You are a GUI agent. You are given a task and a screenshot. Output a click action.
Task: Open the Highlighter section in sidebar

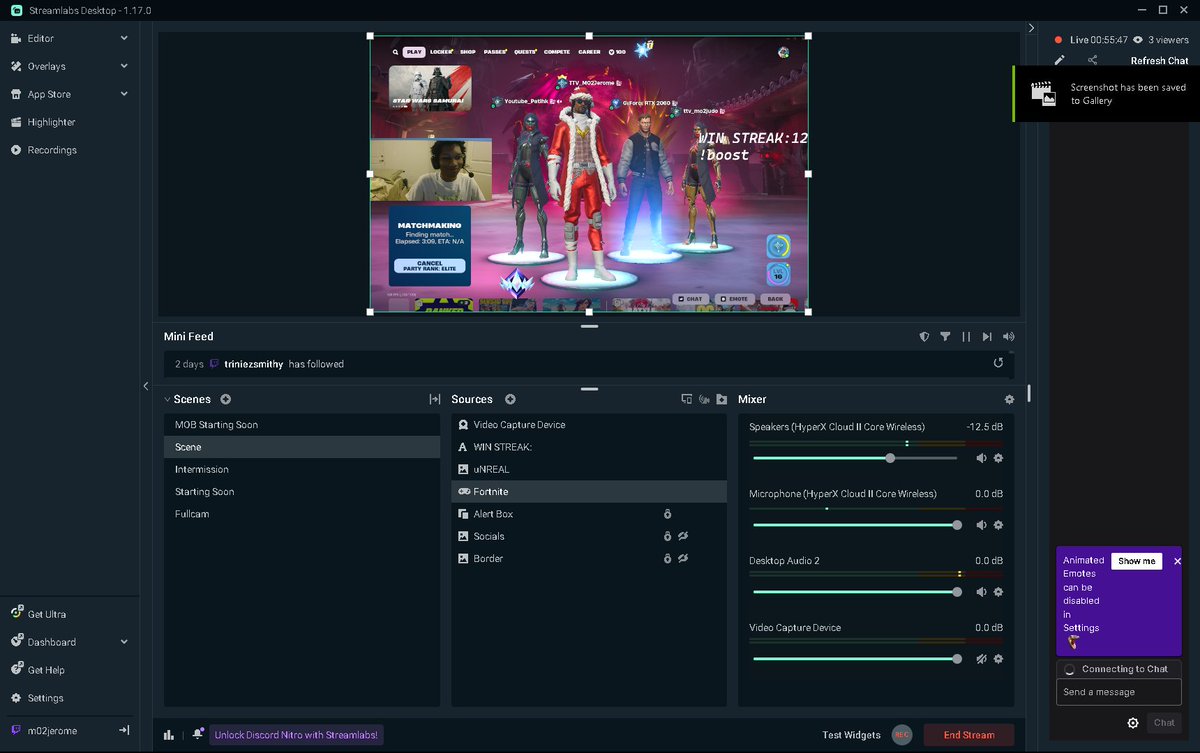(43, 122)
